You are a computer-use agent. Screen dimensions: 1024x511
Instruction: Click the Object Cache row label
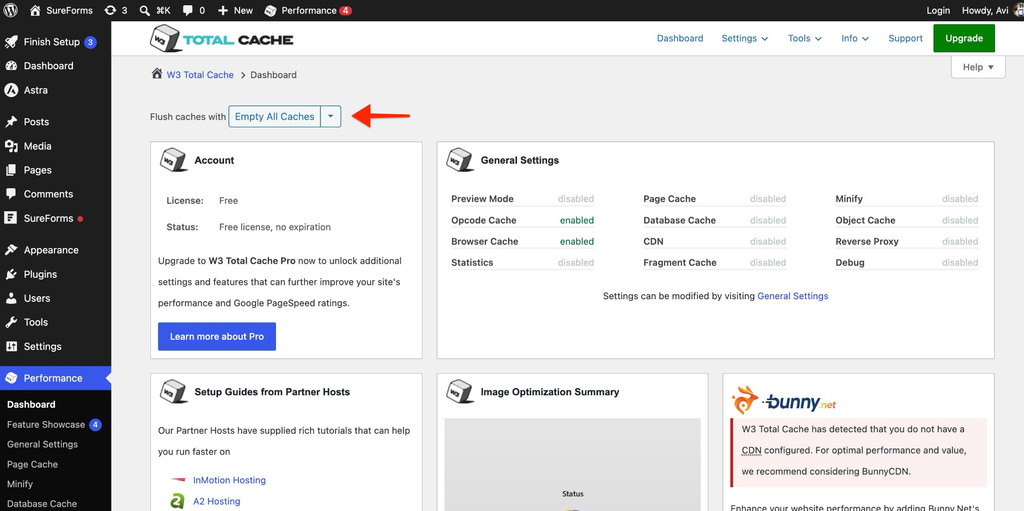[x=865, y=220]
